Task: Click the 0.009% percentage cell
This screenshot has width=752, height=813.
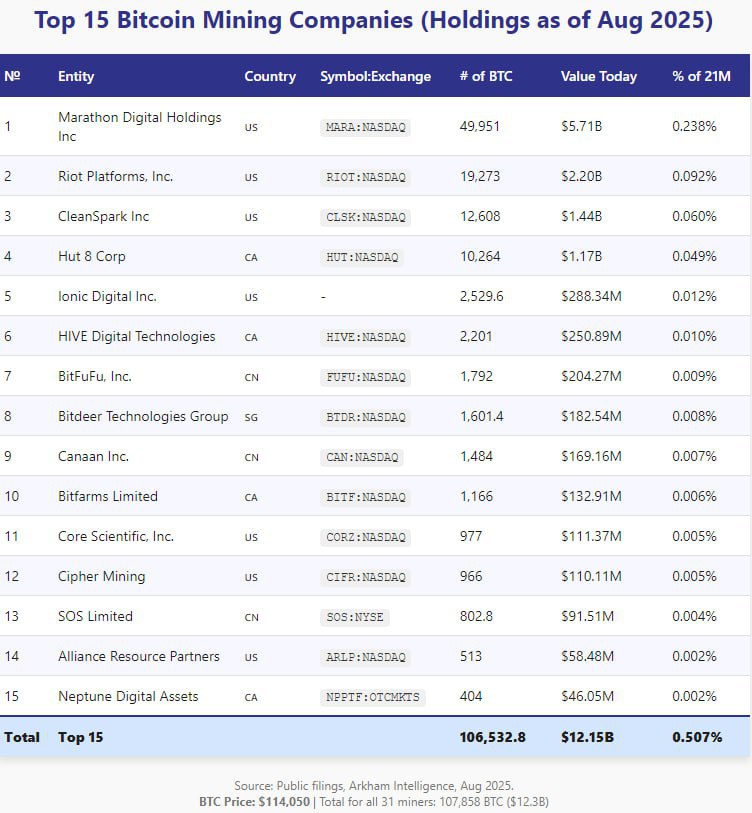Action: point(694,376)
